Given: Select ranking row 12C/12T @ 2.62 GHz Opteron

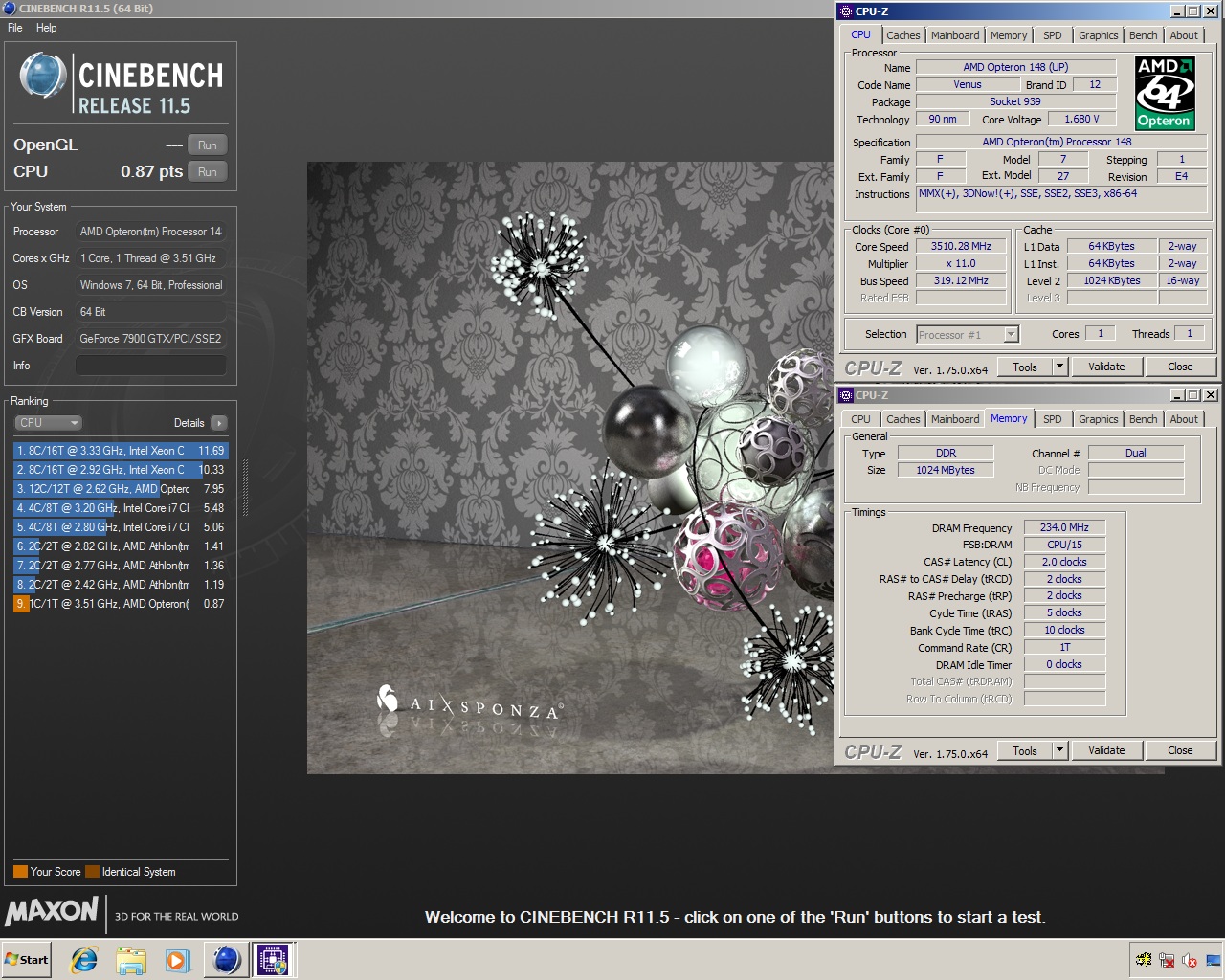Looking at the screenshot, I should [121, 489].
